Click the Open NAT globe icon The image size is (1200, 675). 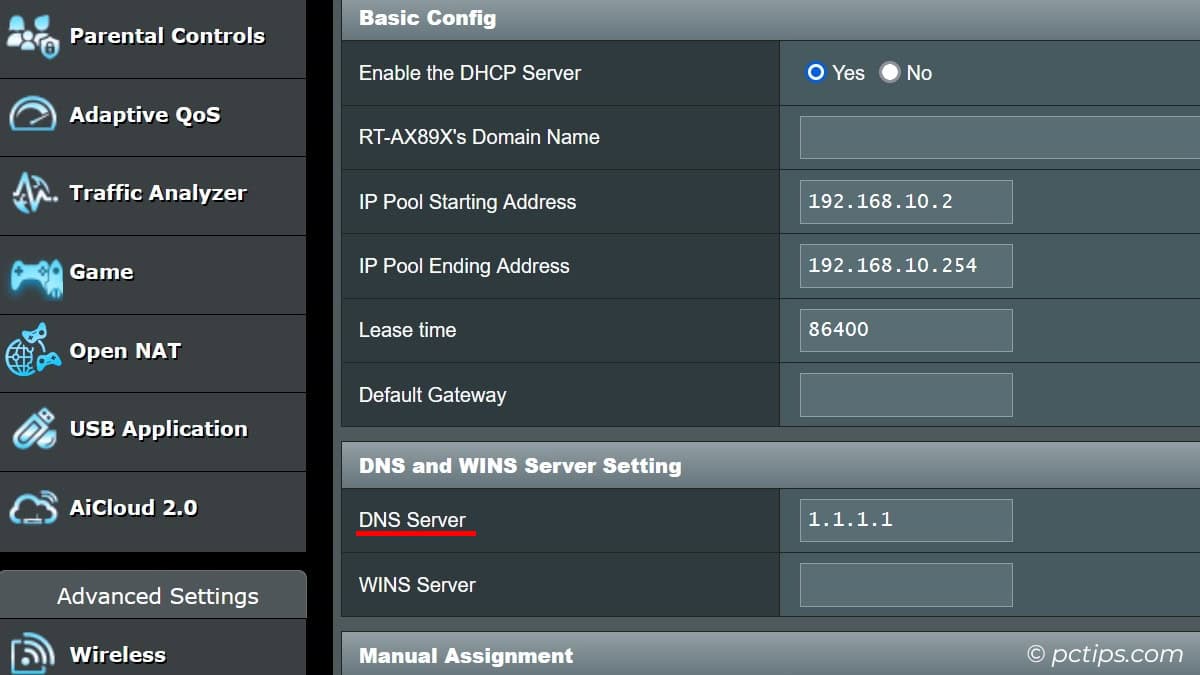pyautogui.click(x=34, y=352)
